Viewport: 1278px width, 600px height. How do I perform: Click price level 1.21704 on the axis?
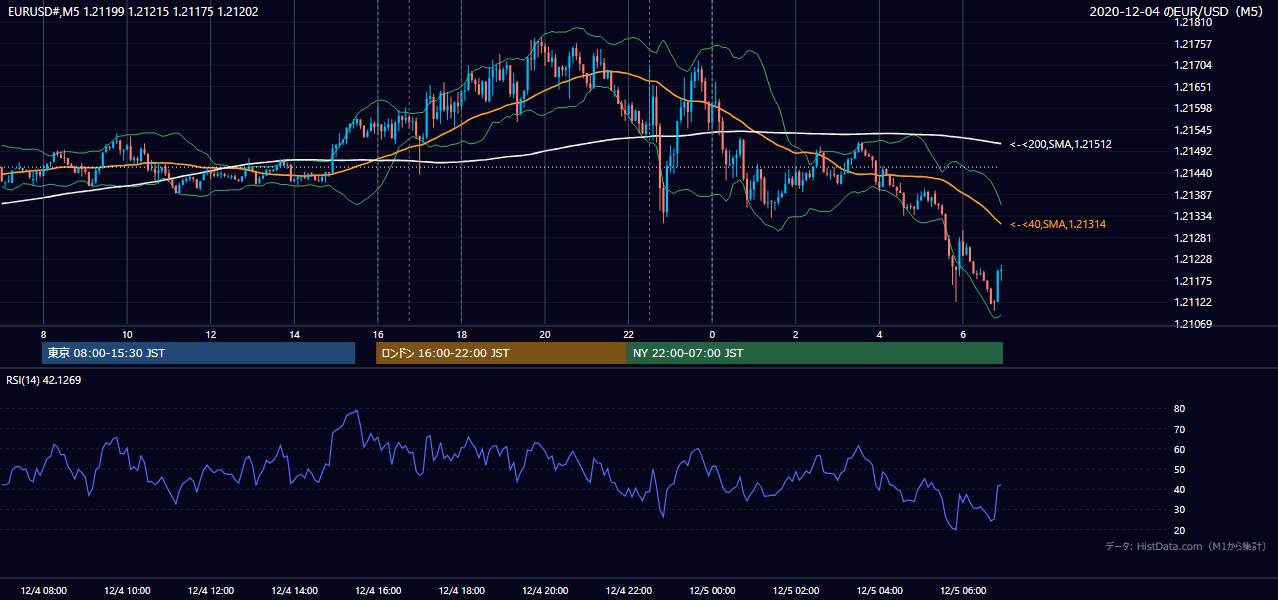tap(1193, 65)
